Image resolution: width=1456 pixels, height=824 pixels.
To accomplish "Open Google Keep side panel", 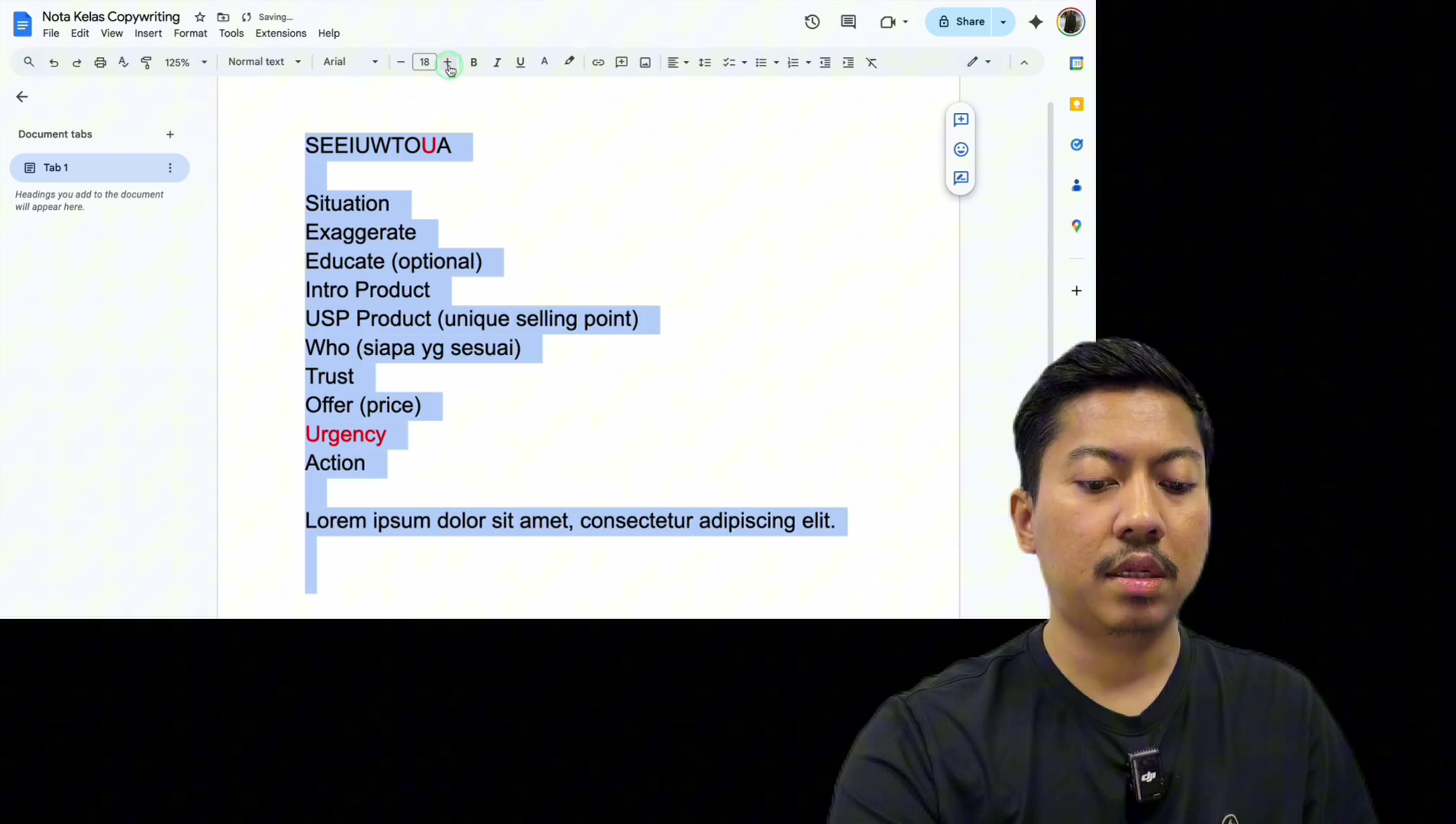I will point(1077,104).
